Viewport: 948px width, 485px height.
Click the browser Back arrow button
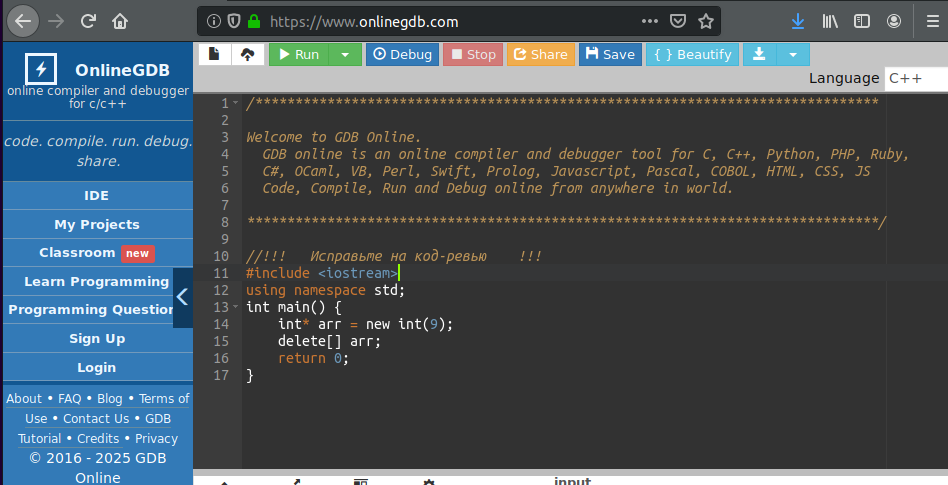(x=23, y=21)
